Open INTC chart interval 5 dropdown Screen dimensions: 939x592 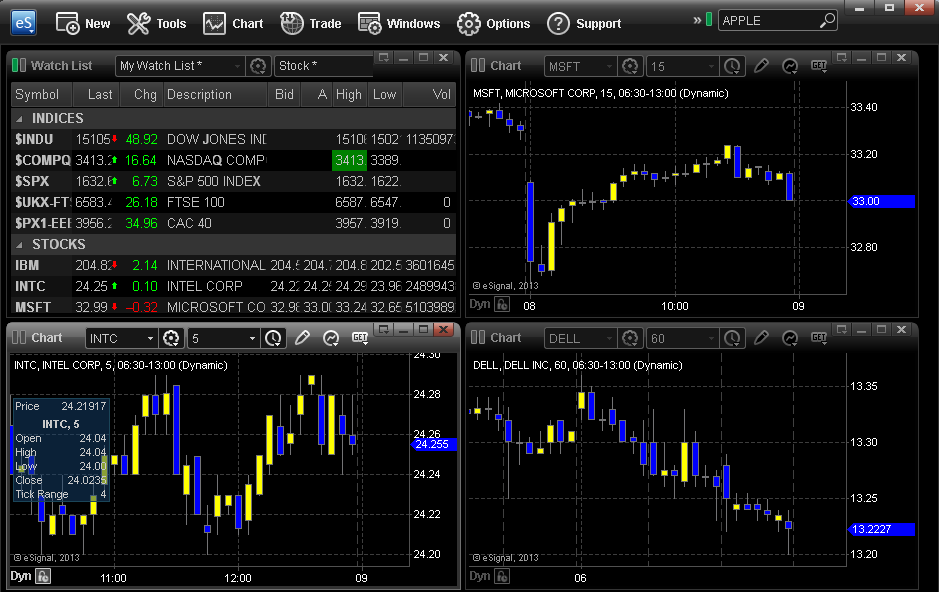(x=223, y=339)
